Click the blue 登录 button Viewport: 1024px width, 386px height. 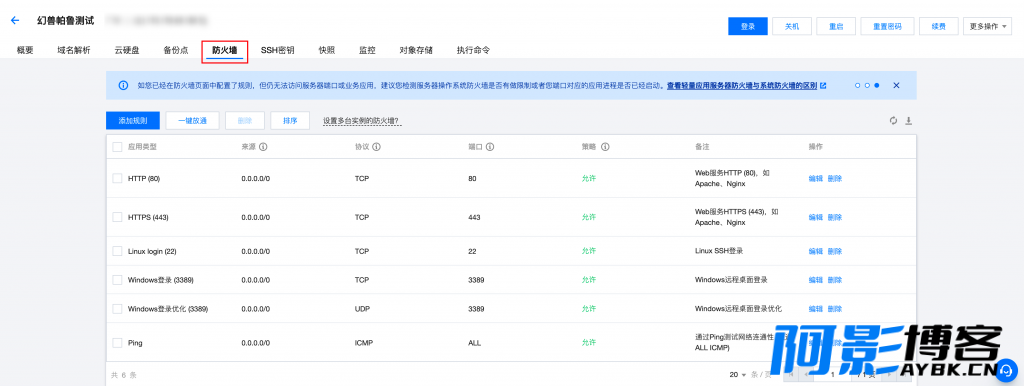tap(748, 26)
